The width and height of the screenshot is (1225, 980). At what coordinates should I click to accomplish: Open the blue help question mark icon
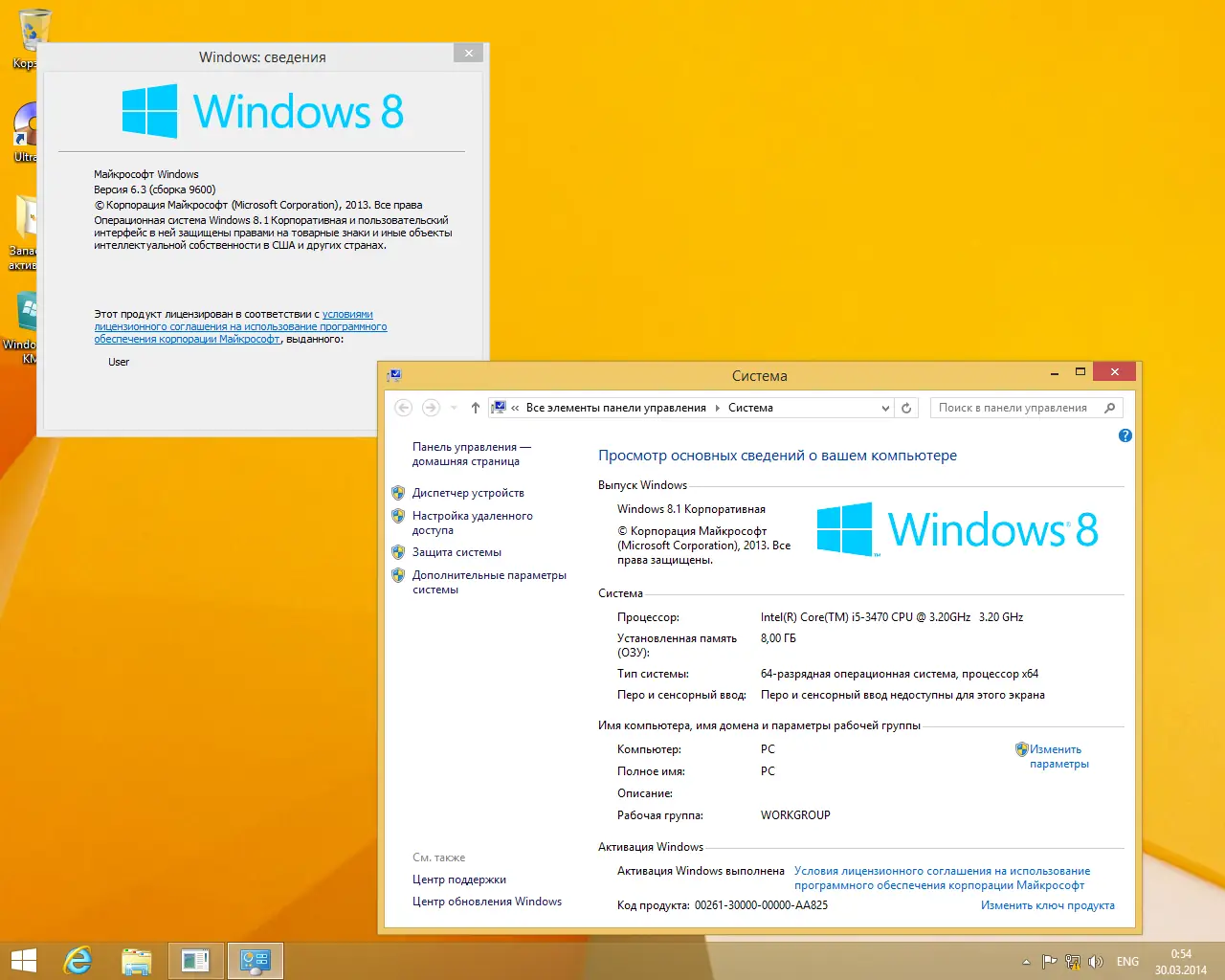pyautogui.click(x=1125, y=435)
